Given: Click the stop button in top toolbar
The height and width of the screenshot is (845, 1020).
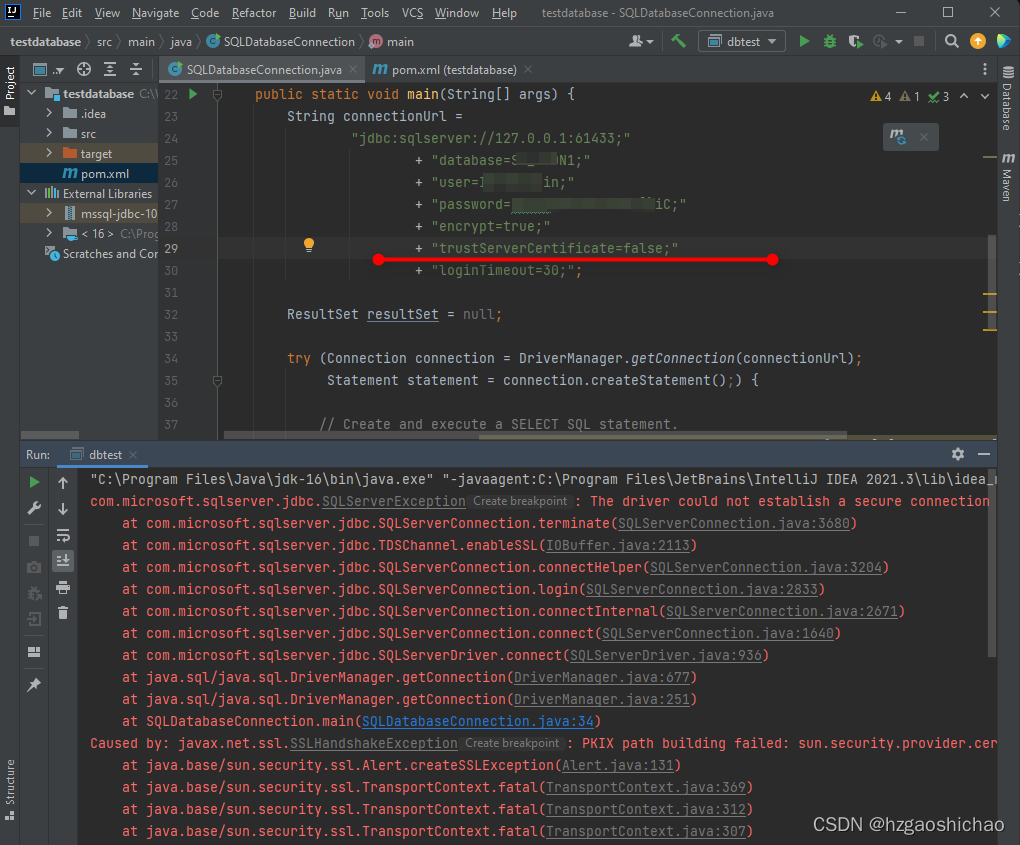Looking at the screenshot, I should (x=919, y=42).
